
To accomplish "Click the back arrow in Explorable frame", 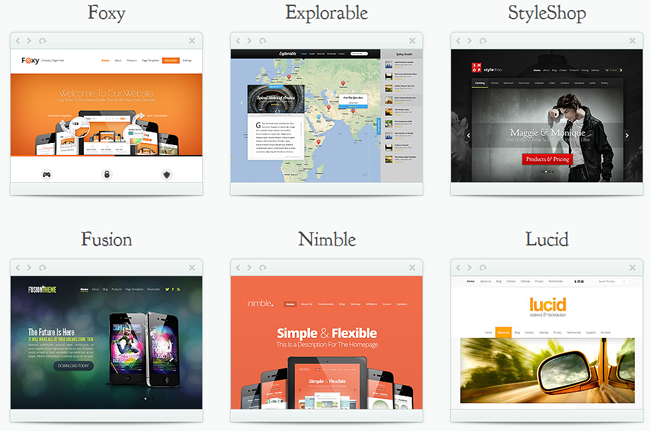I will 238,41.
